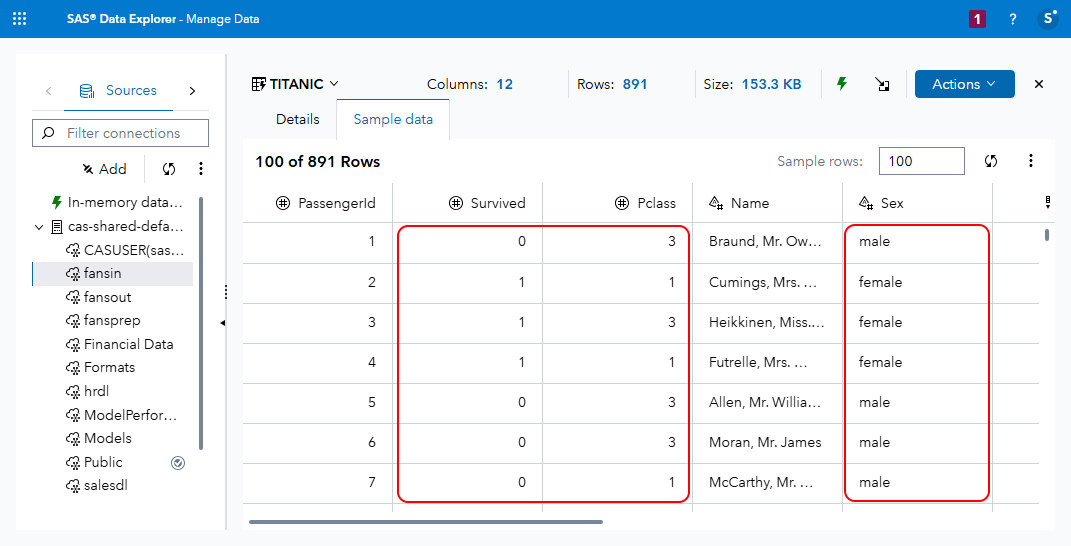Viewport: 1071px width, 546px height.
Task: Close the TITANIC table view
Action: click(x=1039, y=84)
